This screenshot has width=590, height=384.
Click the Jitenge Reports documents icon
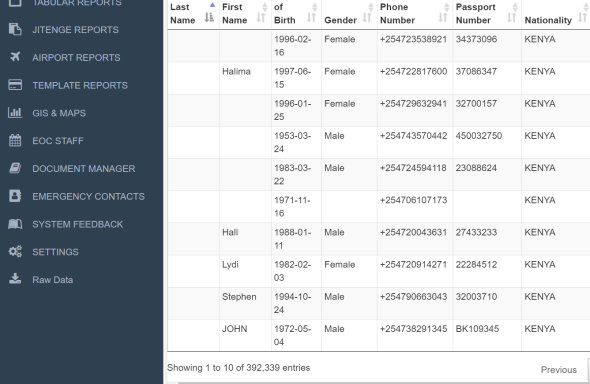click(15, 29)
